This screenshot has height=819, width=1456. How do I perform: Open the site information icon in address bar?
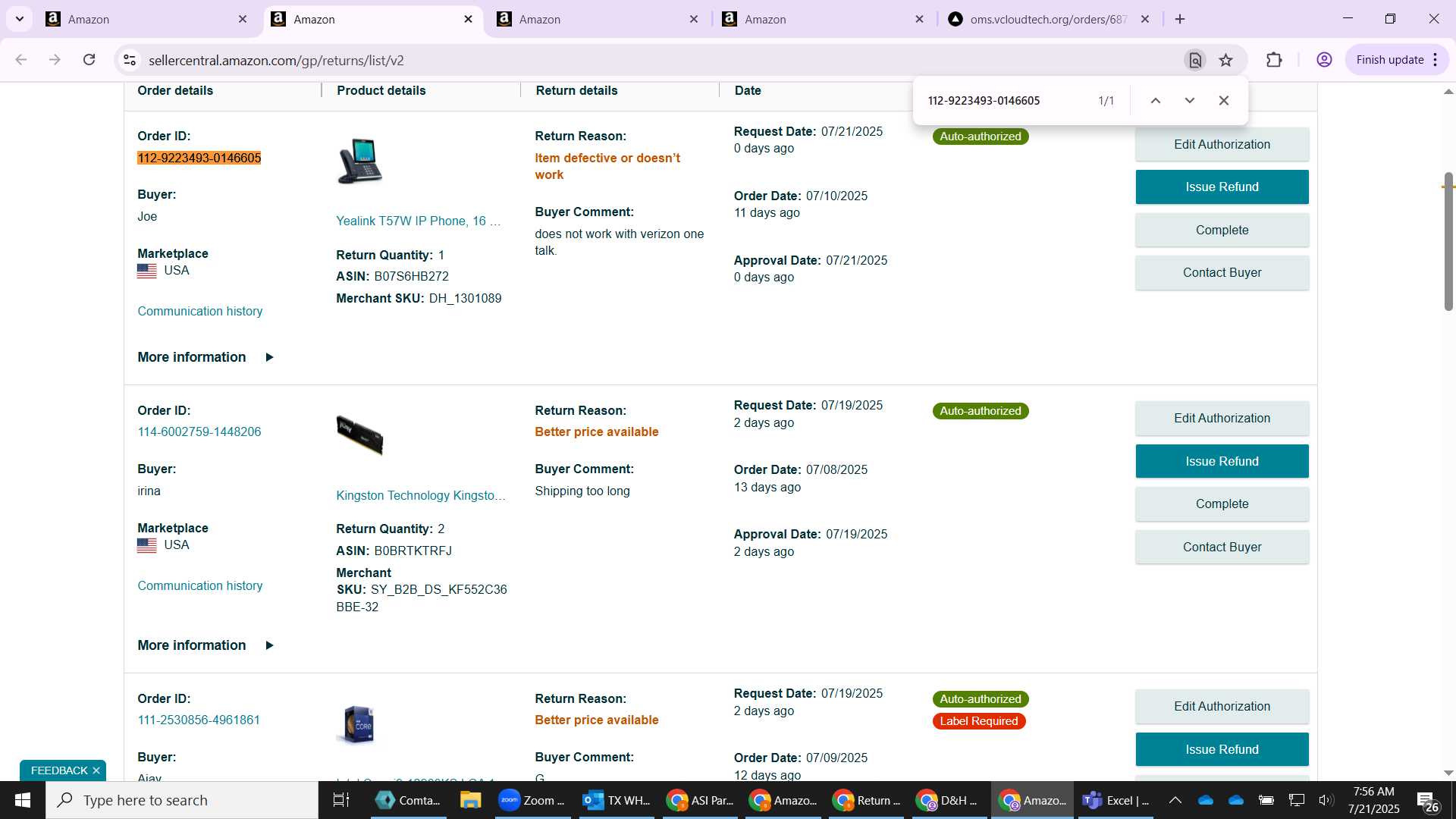point(130,60)
